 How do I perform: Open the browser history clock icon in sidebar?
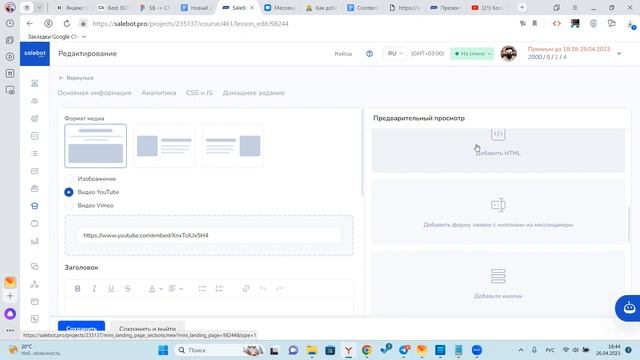tap(10, 24)
